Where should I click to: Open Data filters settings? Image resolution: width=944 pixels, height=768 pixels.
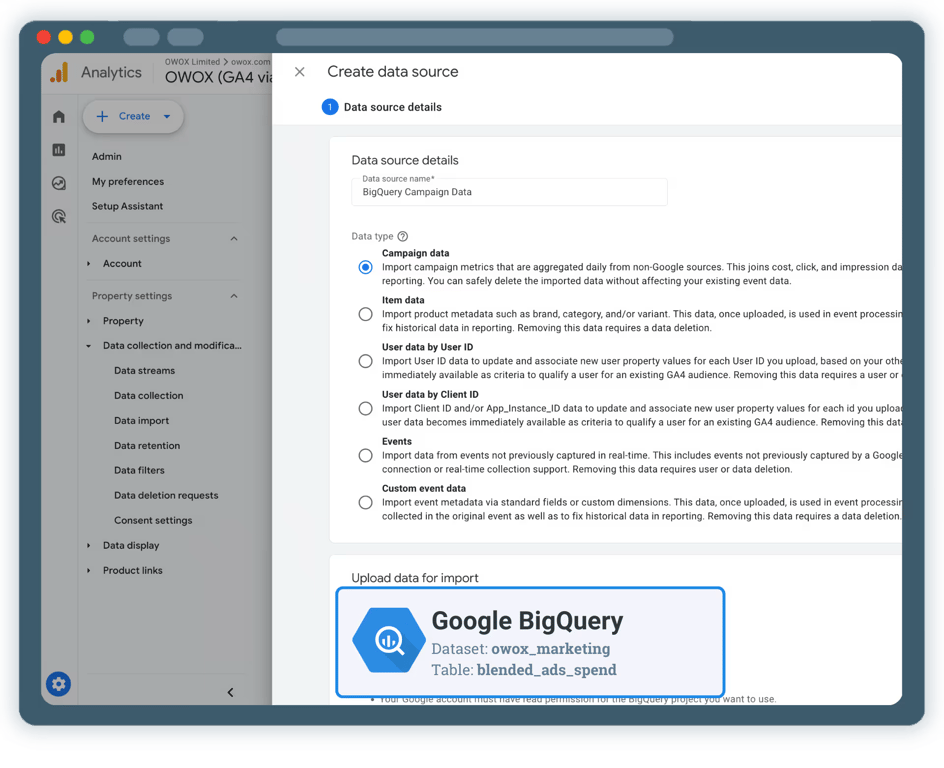[x=139, y=471]
